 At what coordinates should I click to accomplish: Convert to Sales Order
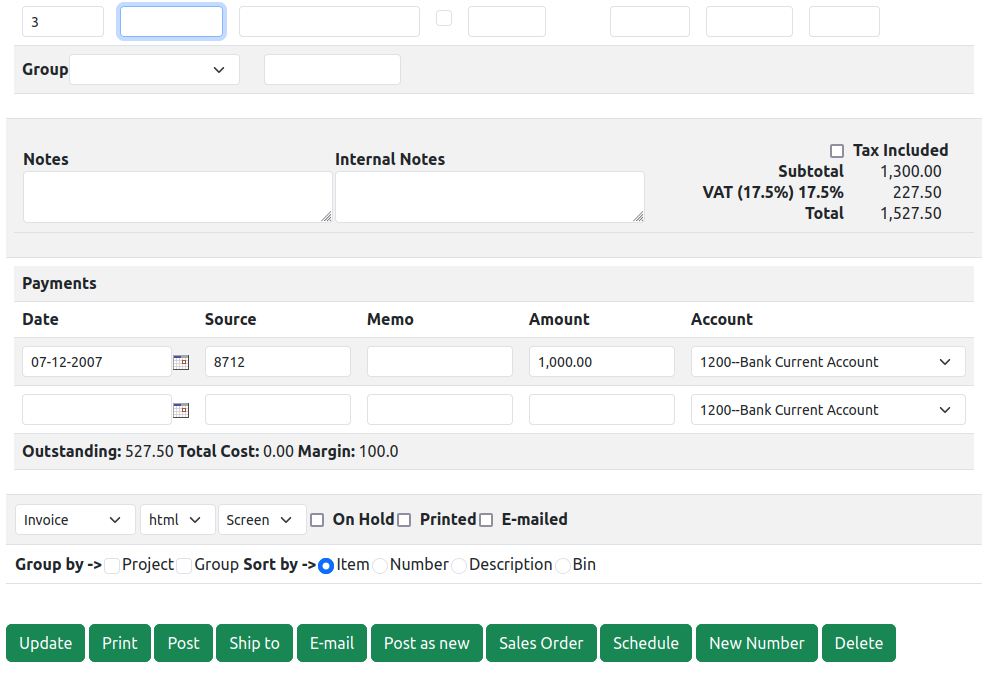point(541,643)
